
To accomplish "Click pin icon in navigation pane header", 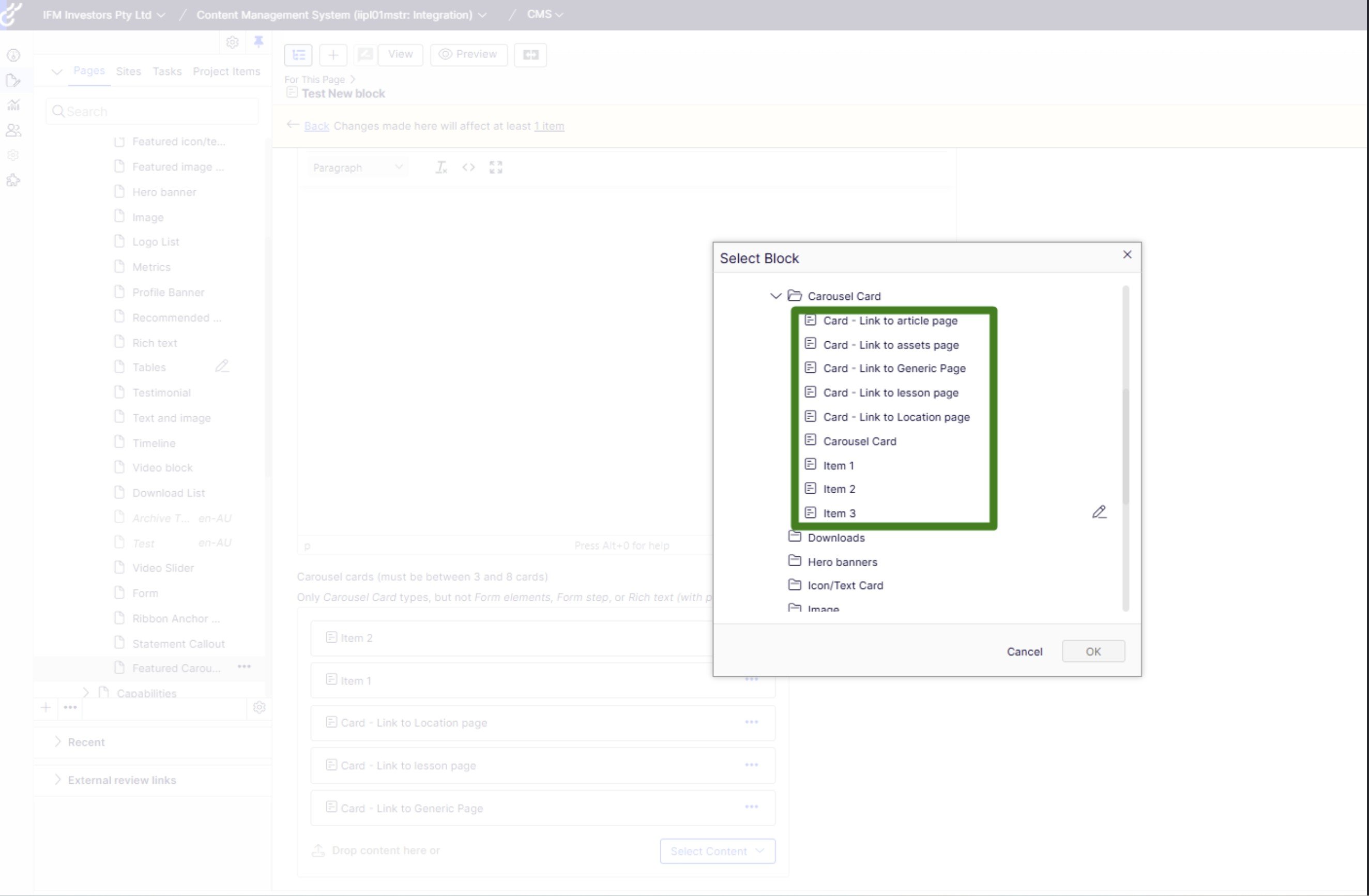I will [x=258, y=41].
